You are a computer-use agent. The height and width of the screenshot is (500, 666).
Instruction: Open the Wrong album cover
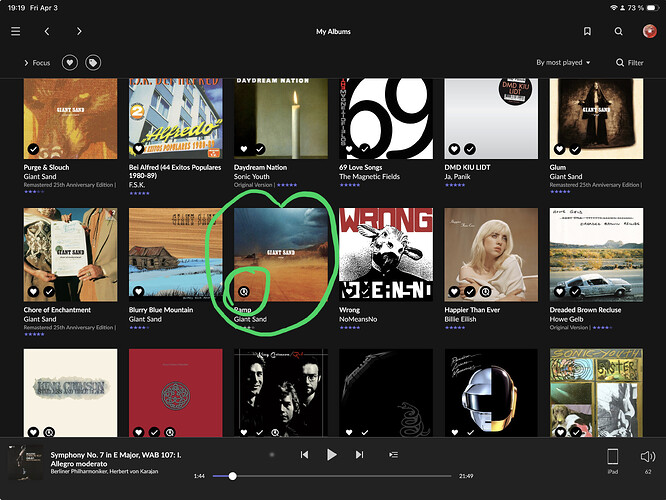(x=386, y=254)
